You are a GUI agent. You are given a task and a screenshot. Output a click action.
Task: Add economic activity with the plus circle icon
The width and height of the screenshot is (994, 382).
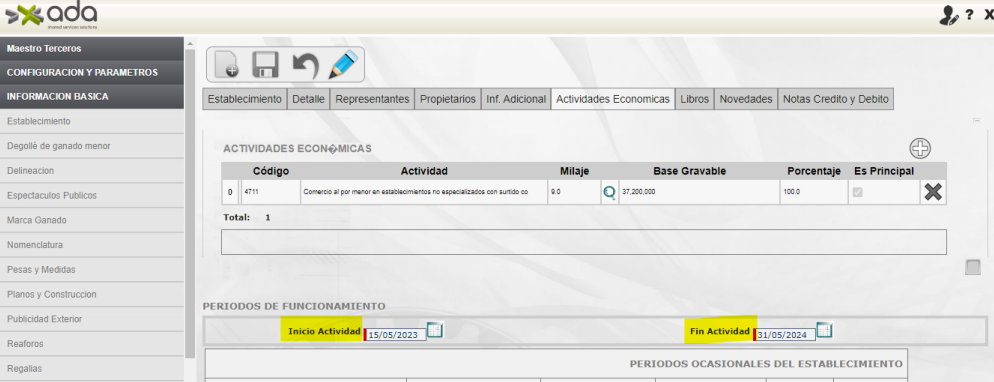point(920,148)
